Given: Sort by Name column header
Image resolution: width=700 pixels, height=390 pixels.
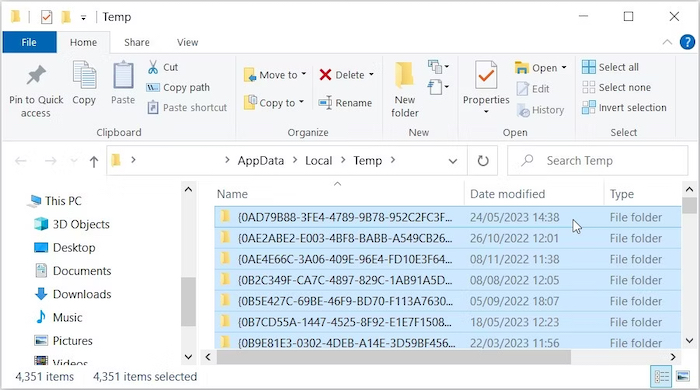Looking at the screenshot, I should tap(339, 194).
